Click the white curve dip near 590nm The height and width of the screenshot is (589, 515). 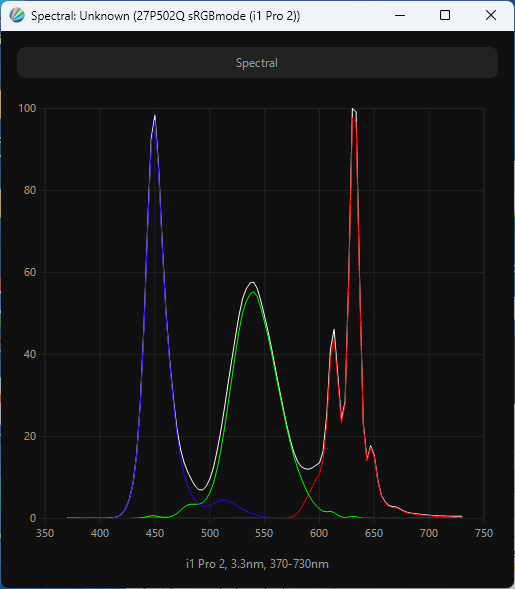click(x=308, y=469)
